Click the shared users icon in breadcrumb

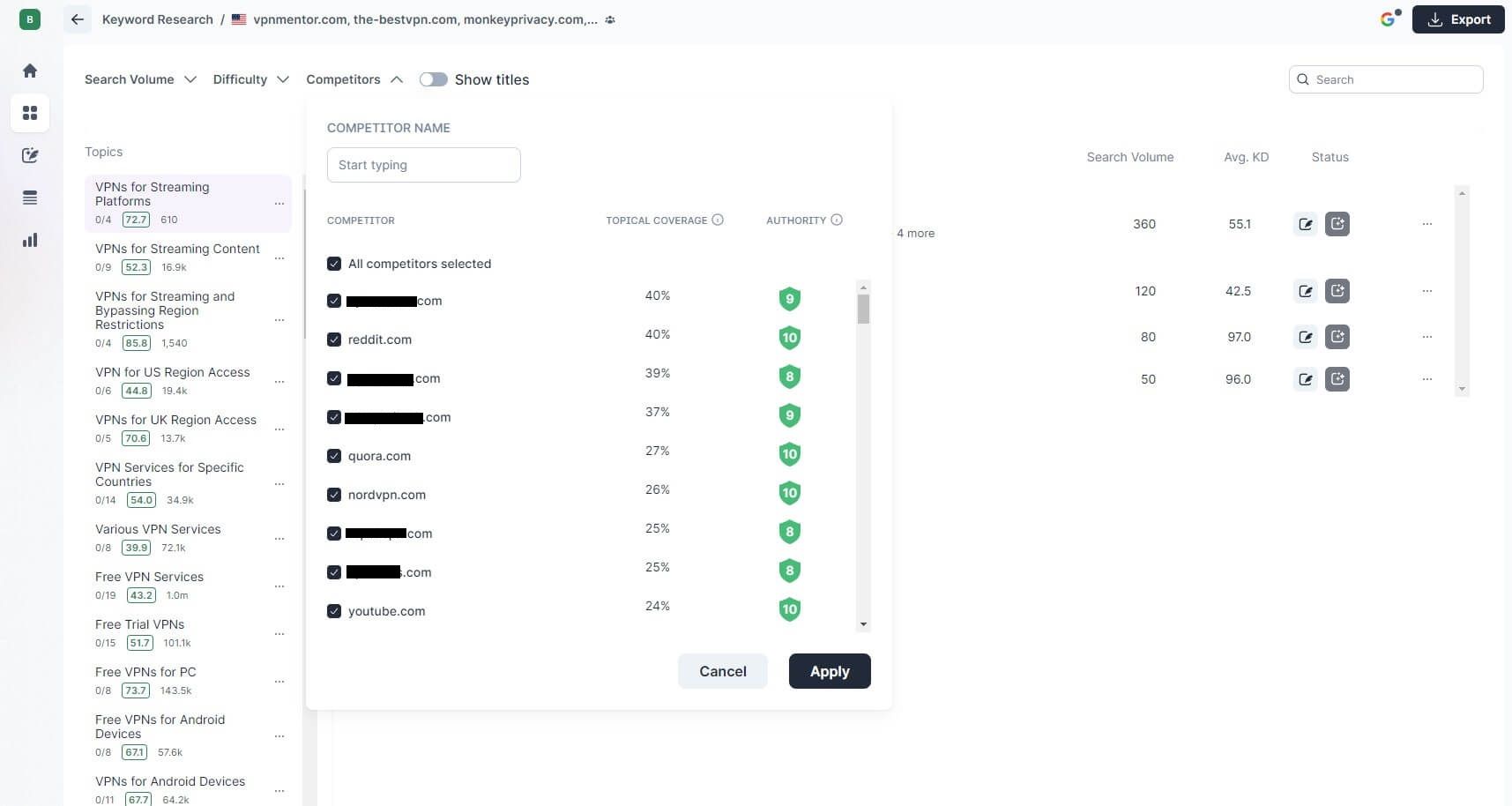coord(610,19)
